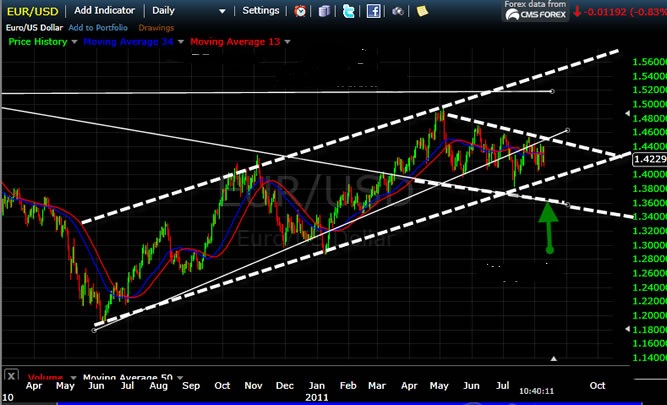Expand Moving Average 34 dropdown arrow
Image resolution: width=667 pixels, height=405 pixels.
180,42
